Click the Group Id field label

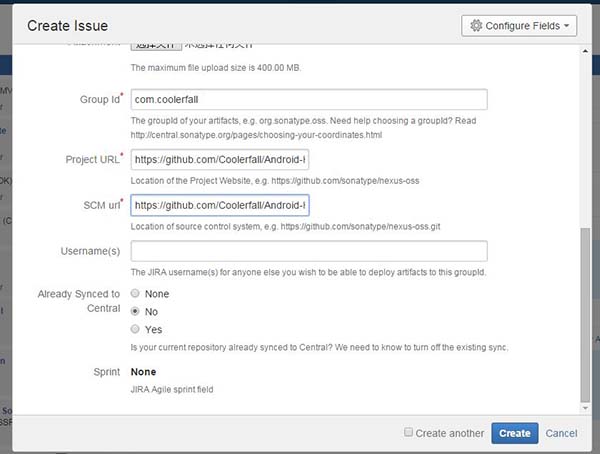click(98, 99)
